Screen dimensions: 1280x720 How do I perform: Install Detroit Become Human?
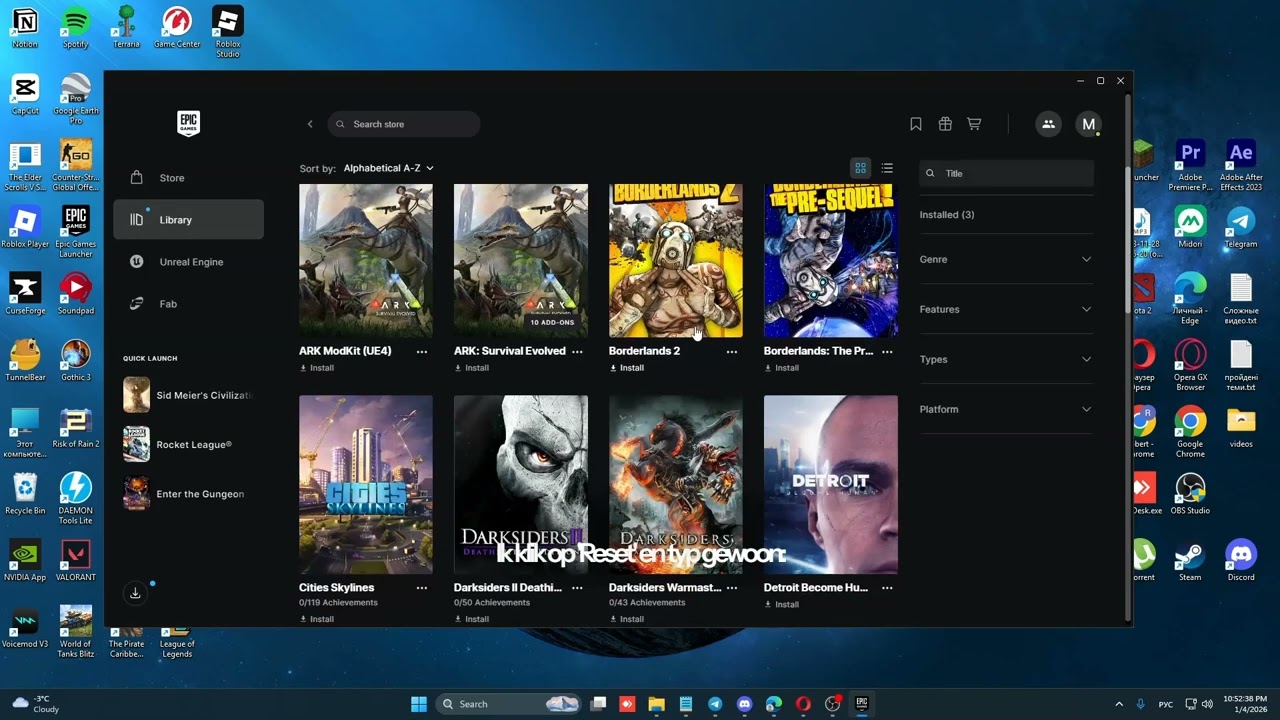point(782,604)
